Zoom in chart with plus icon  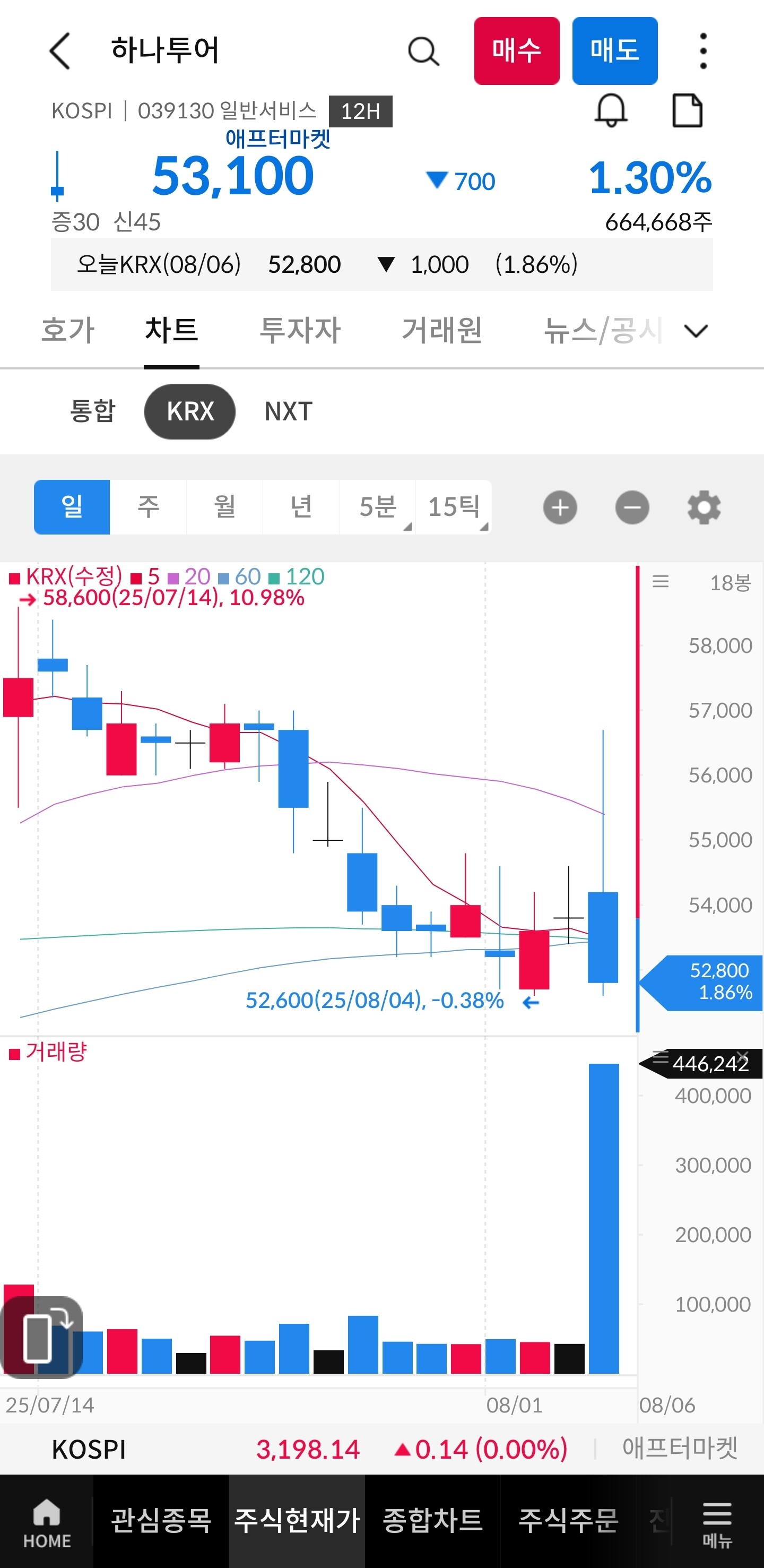pyautogui.click(x=560, y=507)
